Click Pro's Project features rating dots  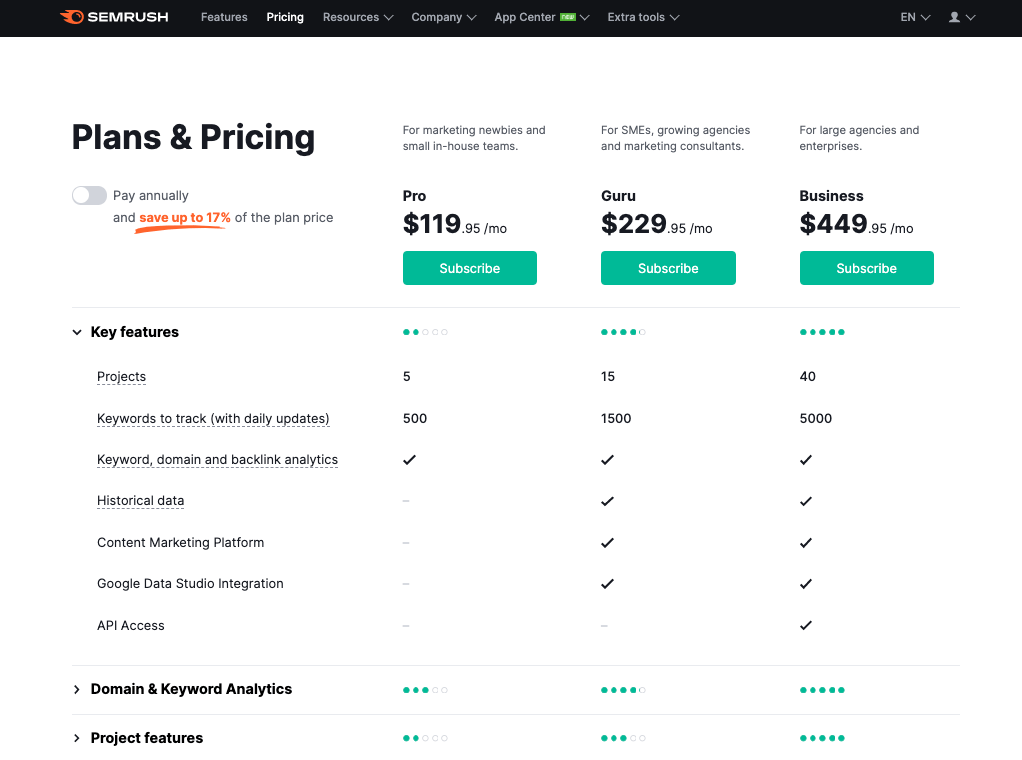425,738
